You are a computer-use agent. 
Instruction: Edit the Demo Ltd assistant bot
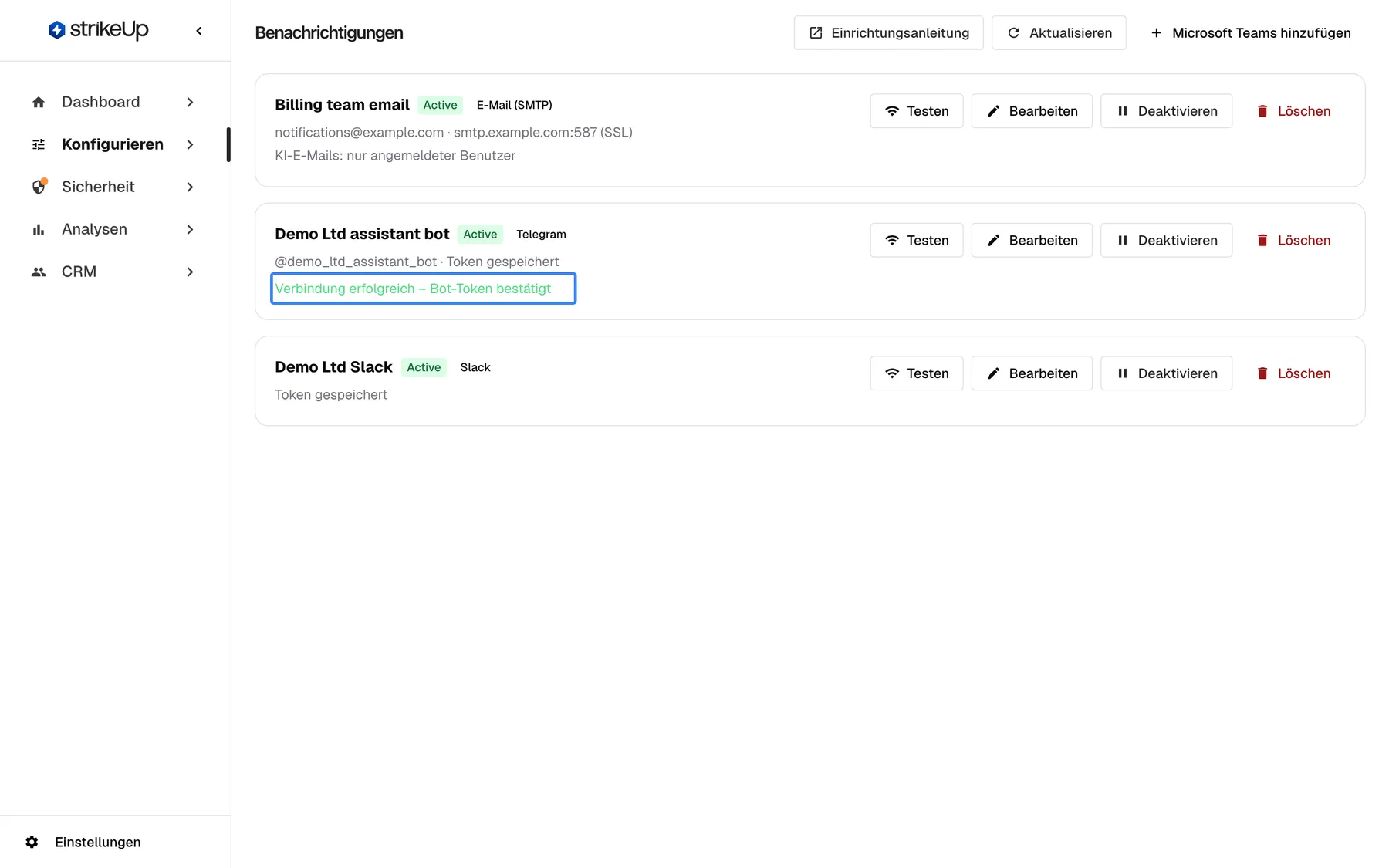[x=1032, y=240]
